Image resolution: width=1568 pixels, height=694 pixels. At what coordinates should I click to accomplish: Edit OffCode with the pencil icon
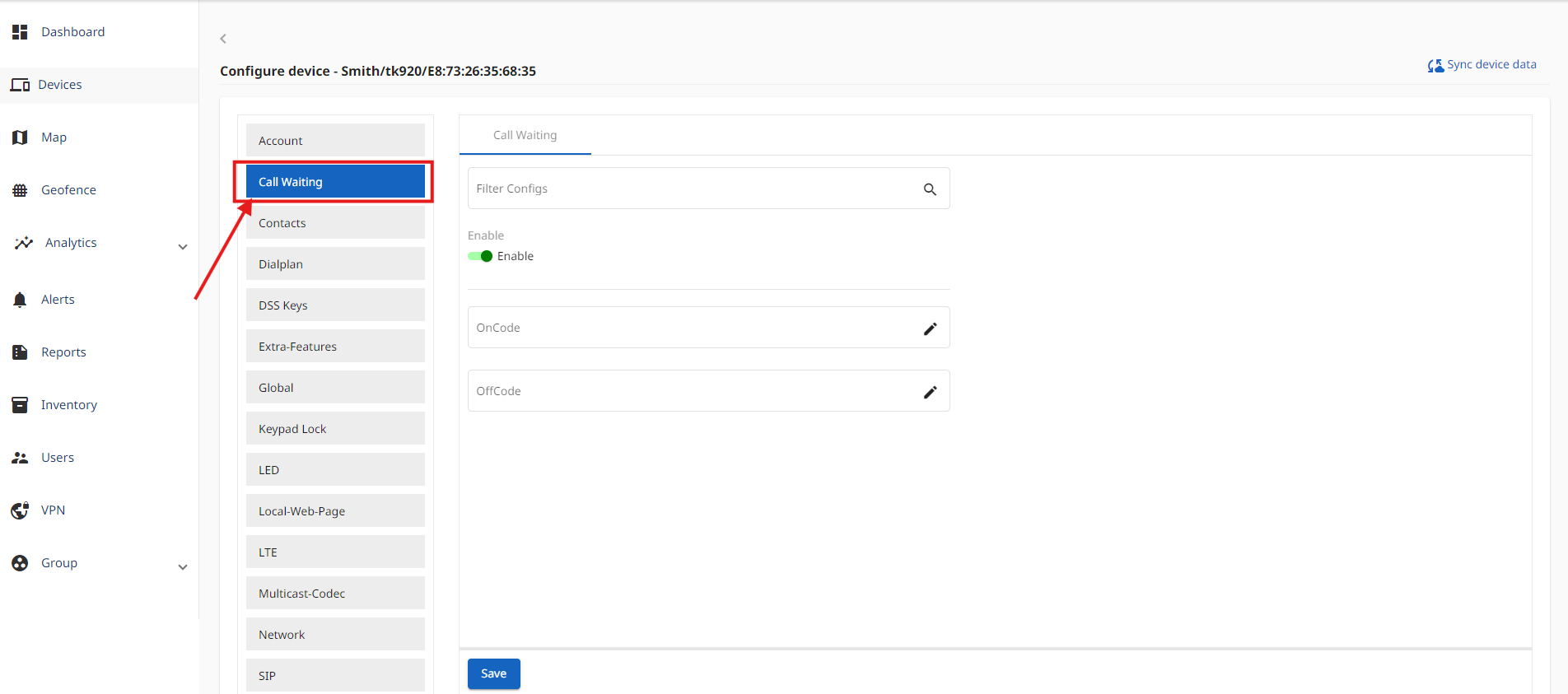click(x=930, y=392)
